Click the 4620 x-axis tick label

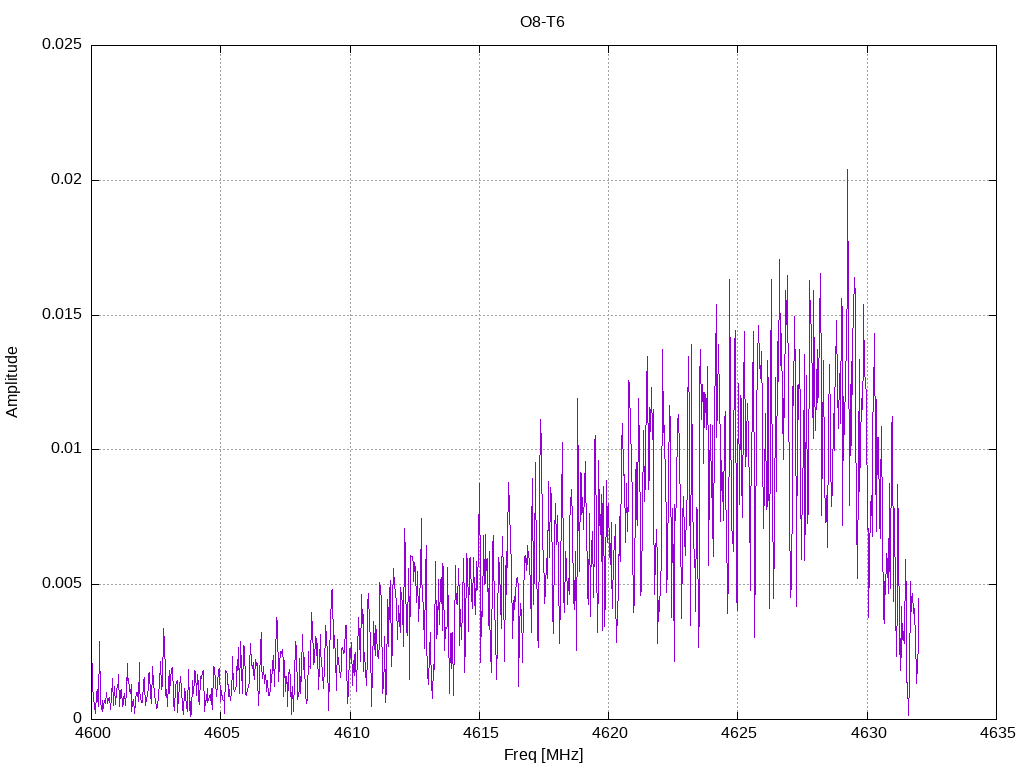coord(608,734)
